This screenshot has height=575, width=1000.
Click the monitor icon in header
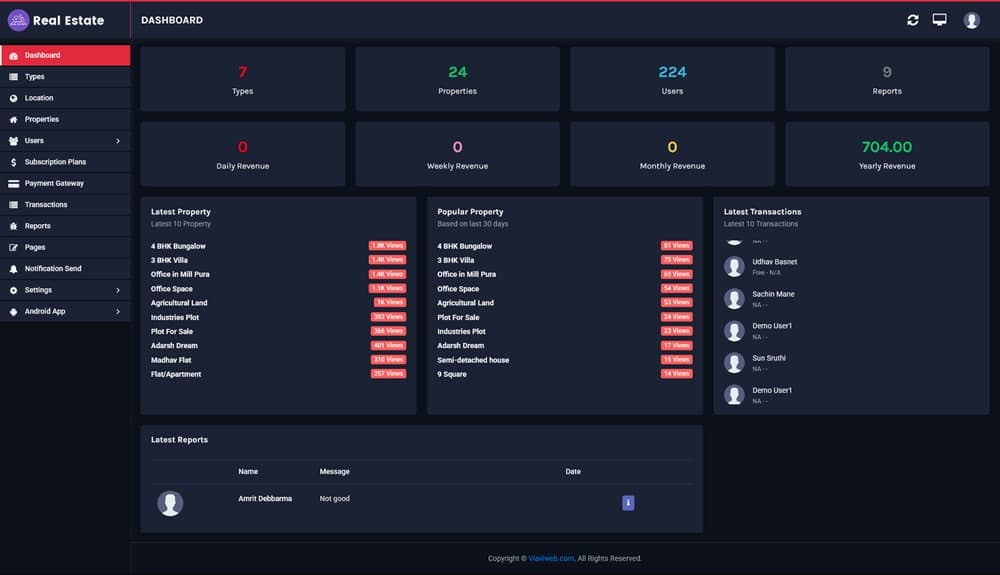tap(939, 20)
